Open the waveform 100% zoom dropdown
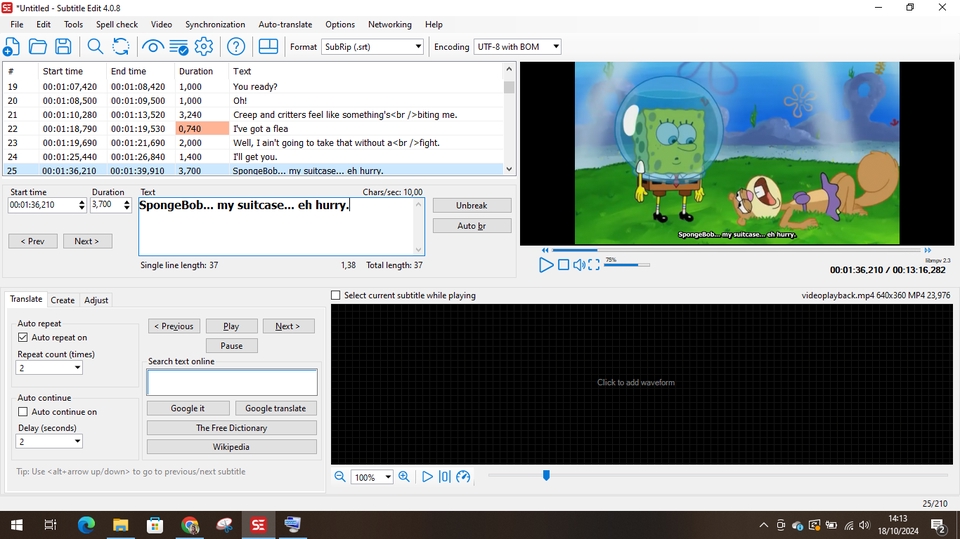 [x=372, y=477]
